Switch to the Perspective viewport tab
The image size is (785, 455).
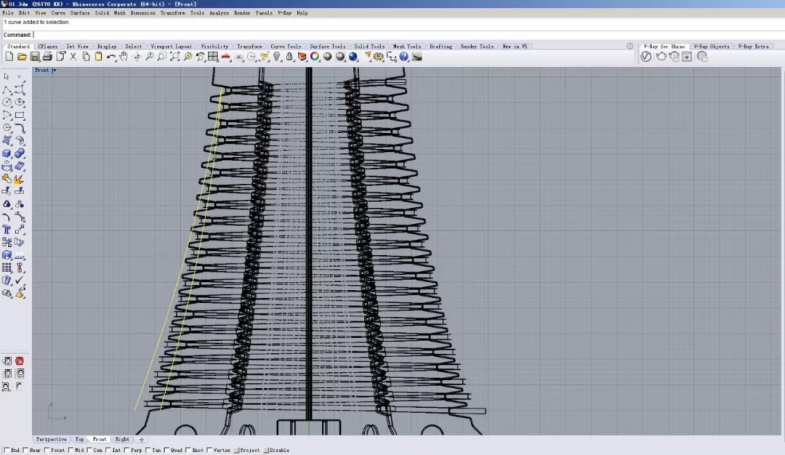52,439
